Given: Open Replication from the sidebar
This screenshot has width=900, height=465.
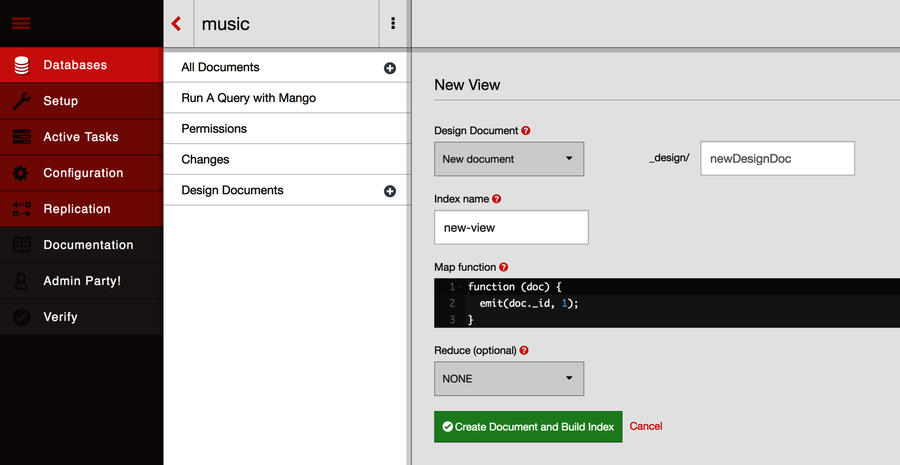Looking at the screenshot, I should pyautogui.click(x=82, y=210).
